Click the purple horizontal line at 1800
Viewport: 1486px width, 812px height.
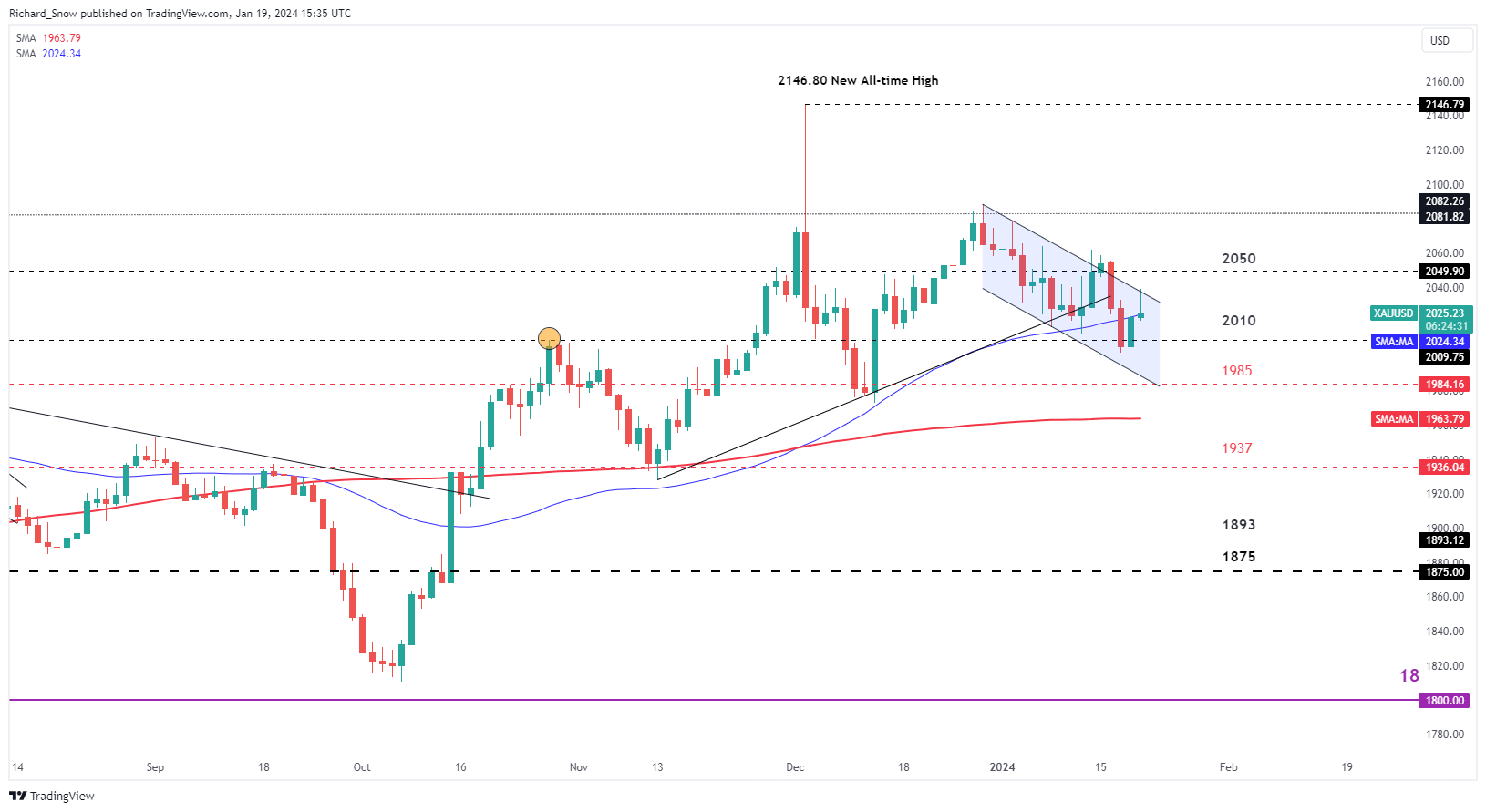(714, 700)
